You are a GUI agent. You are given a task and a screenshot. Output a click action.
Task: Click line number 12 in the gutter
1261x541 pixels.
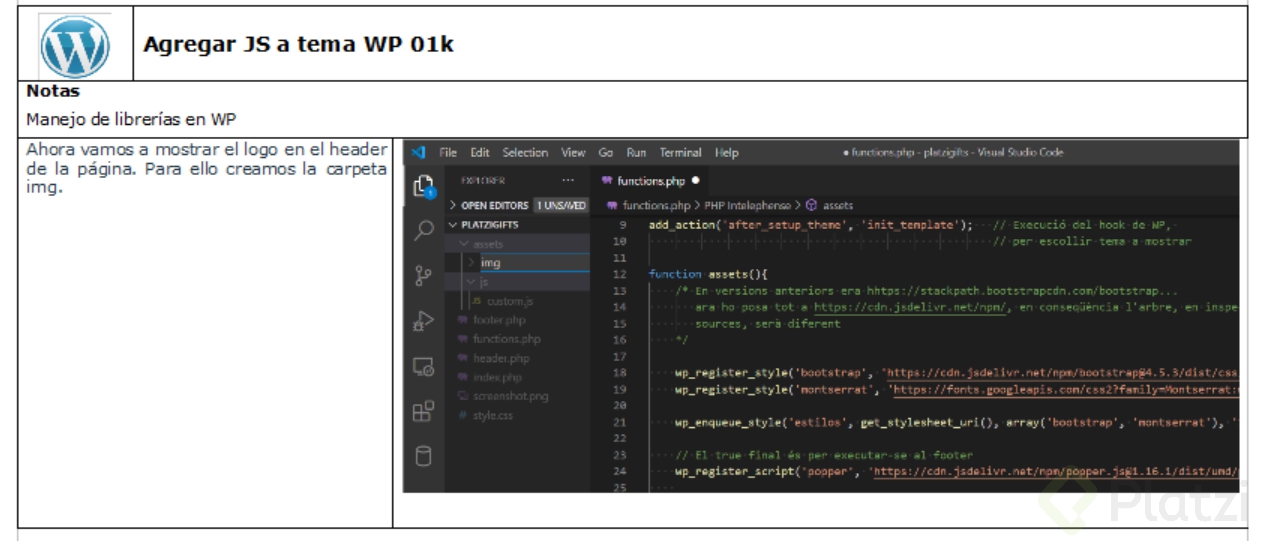pos(619,274)
